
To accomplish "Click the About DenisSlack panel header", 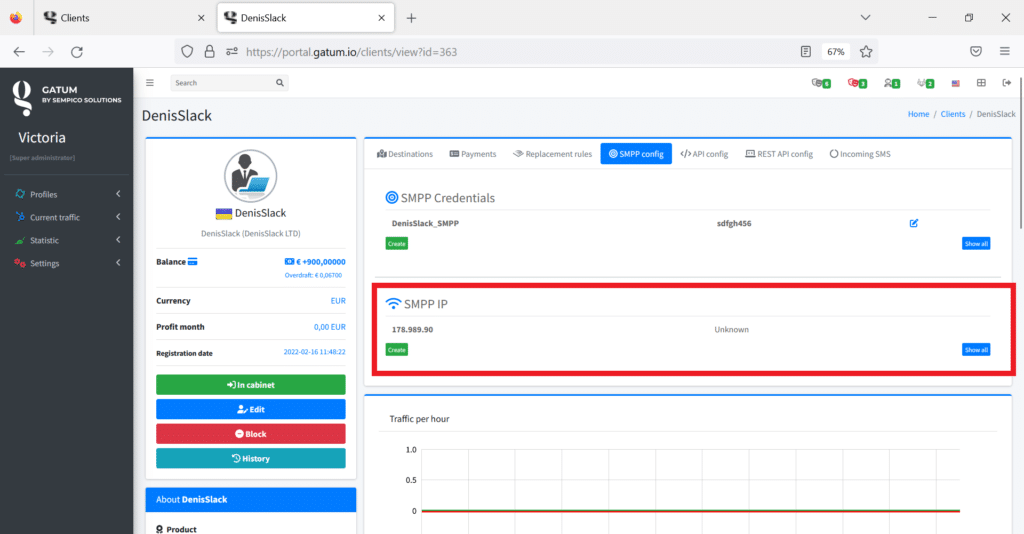I will tap(251, 499).
